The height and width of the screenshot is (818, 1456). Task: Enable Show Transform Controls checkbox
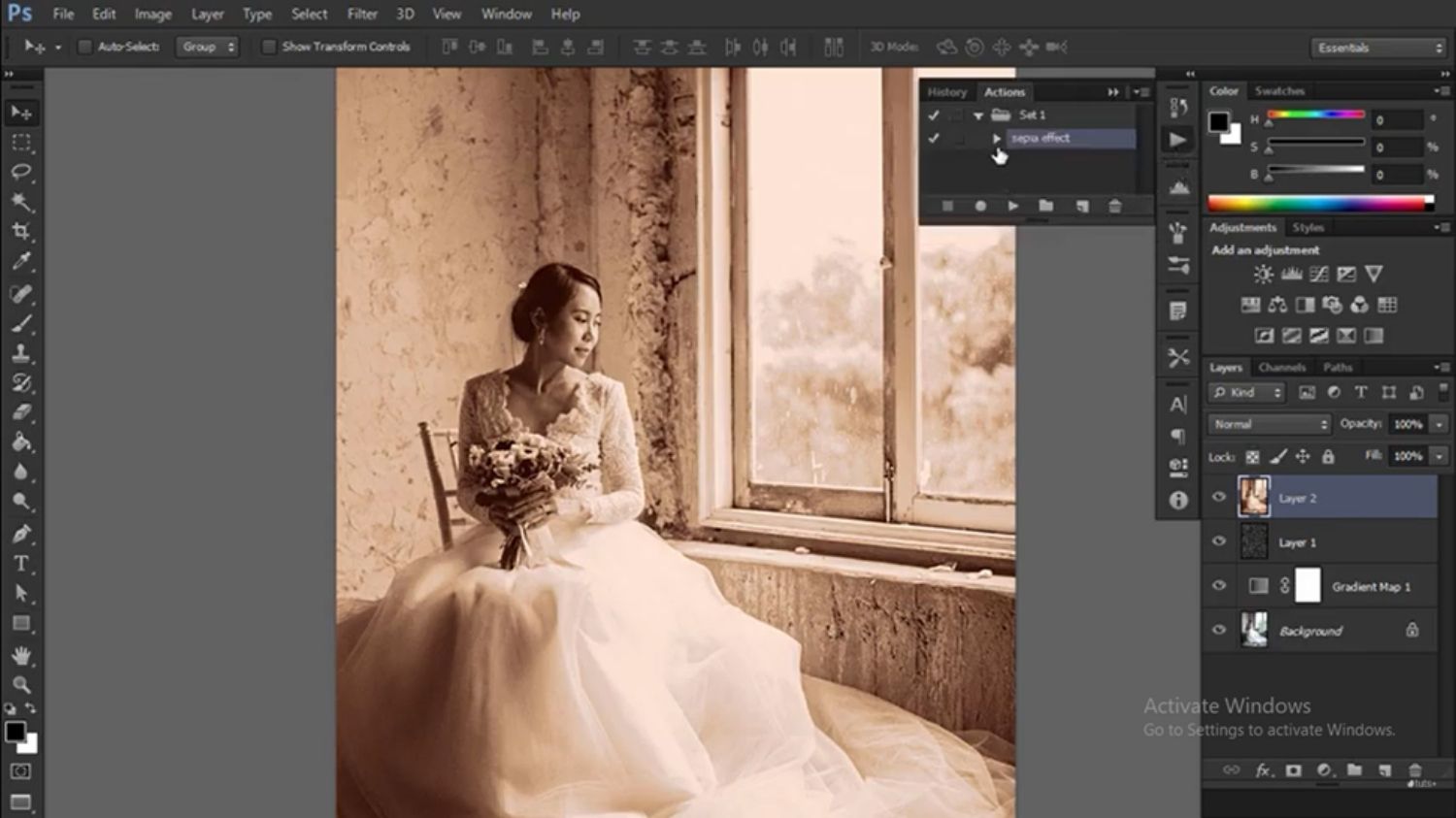tap(269, 47)
